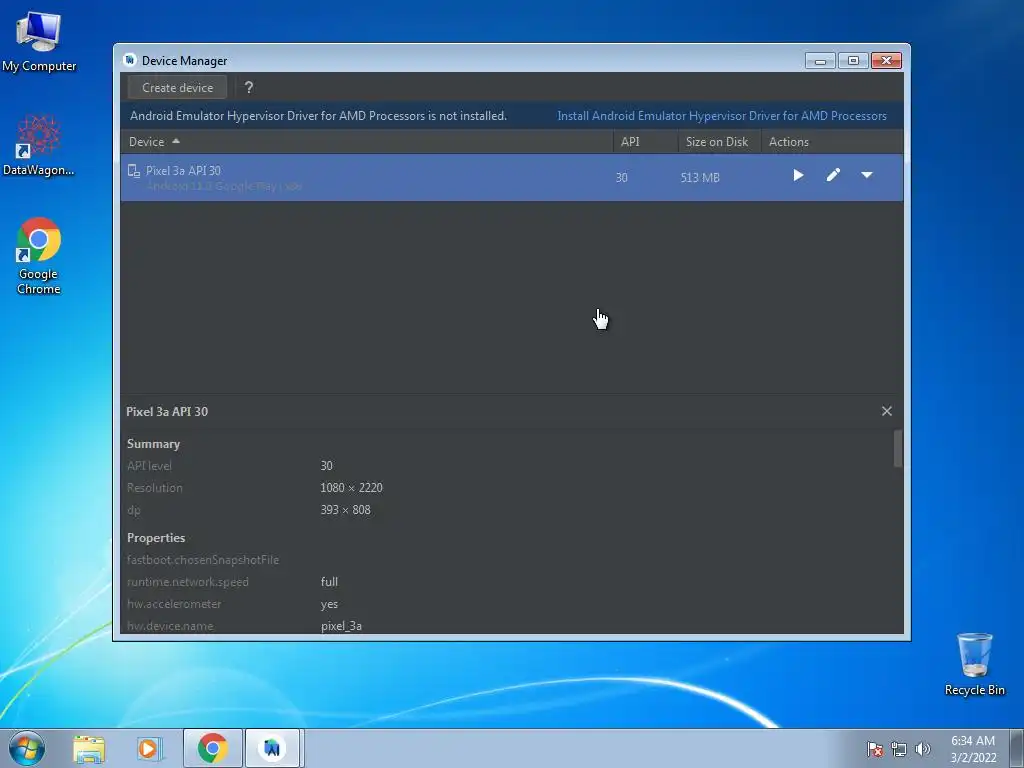
Task: Open Windows Media Player from taskbar
Action: (x=149, y=749)
